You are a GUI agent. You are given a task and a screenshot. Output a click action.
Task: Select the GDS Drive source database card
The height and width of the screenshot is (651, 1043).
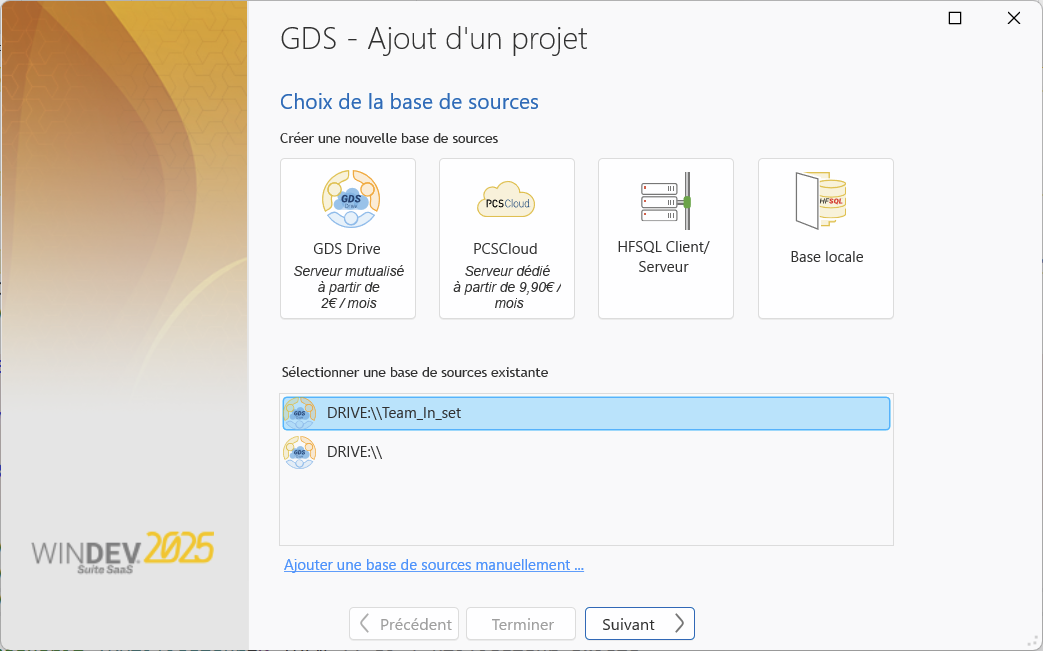pyautogui.click(x=348, y=239)
